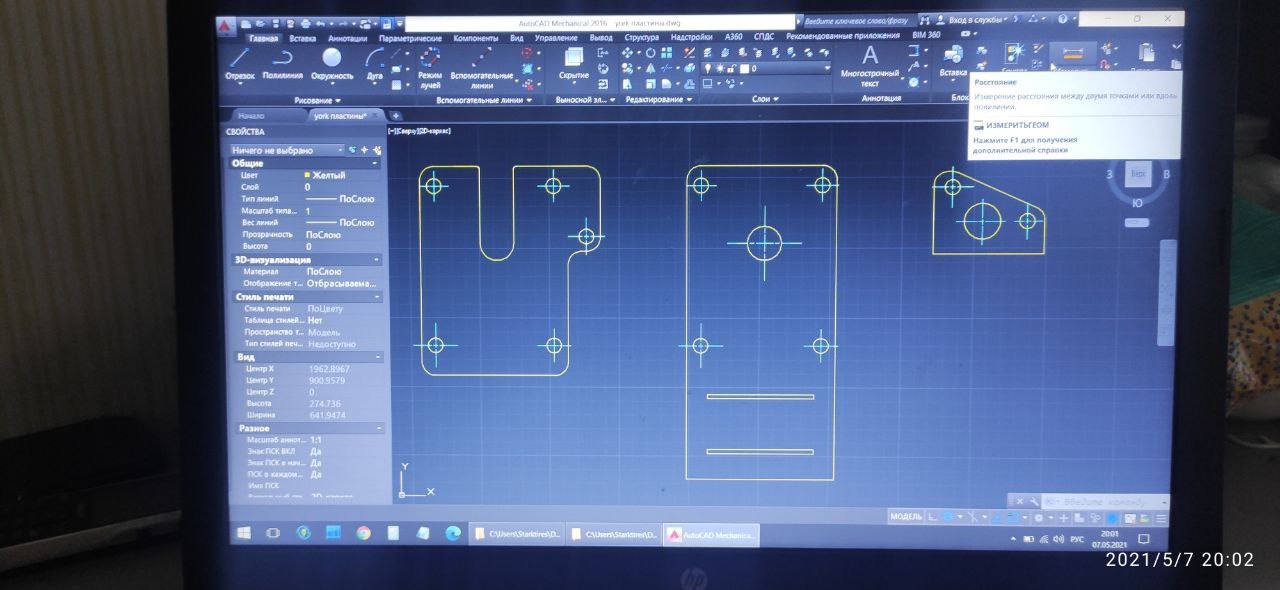
Task: Click the white layer color swatch in Слои
Action: [743, 68]
